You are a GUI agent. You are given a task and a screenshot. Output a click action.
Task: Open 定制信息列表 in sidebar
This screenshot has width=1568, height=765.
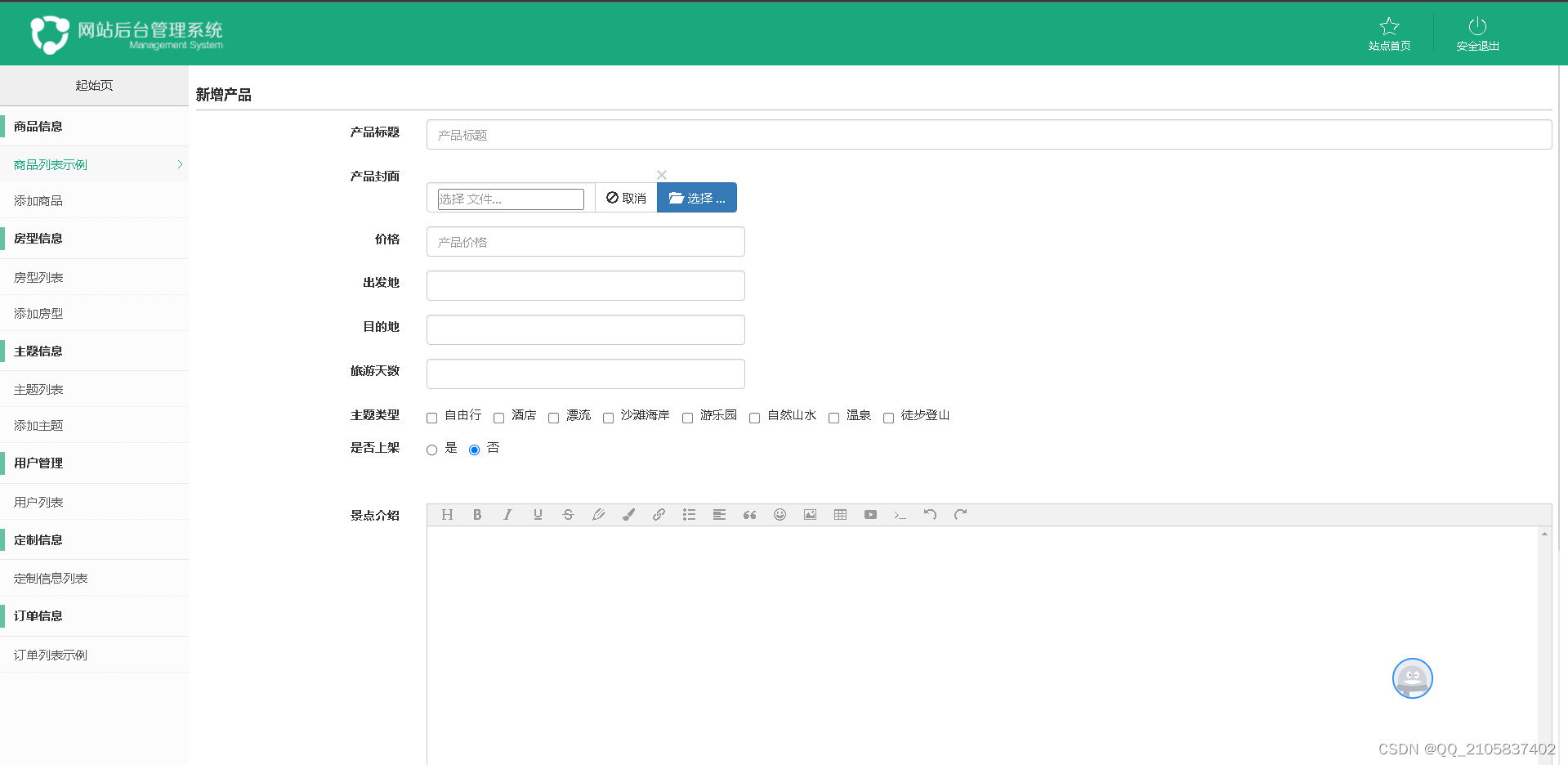(x=94, y=578)
